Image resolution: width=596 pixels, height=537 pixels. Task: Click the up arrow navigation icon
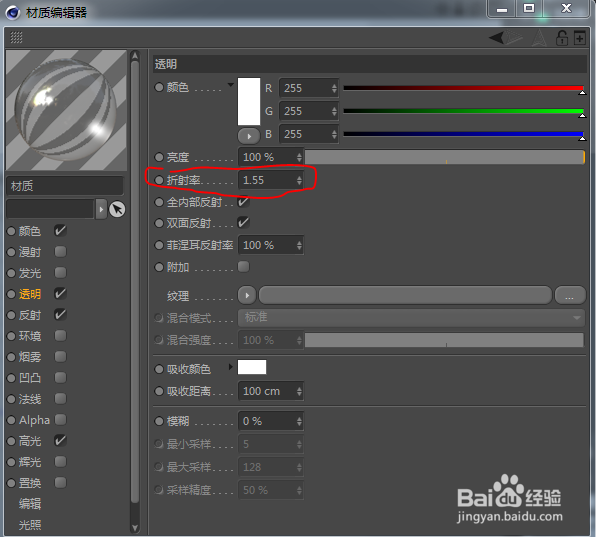539,38
